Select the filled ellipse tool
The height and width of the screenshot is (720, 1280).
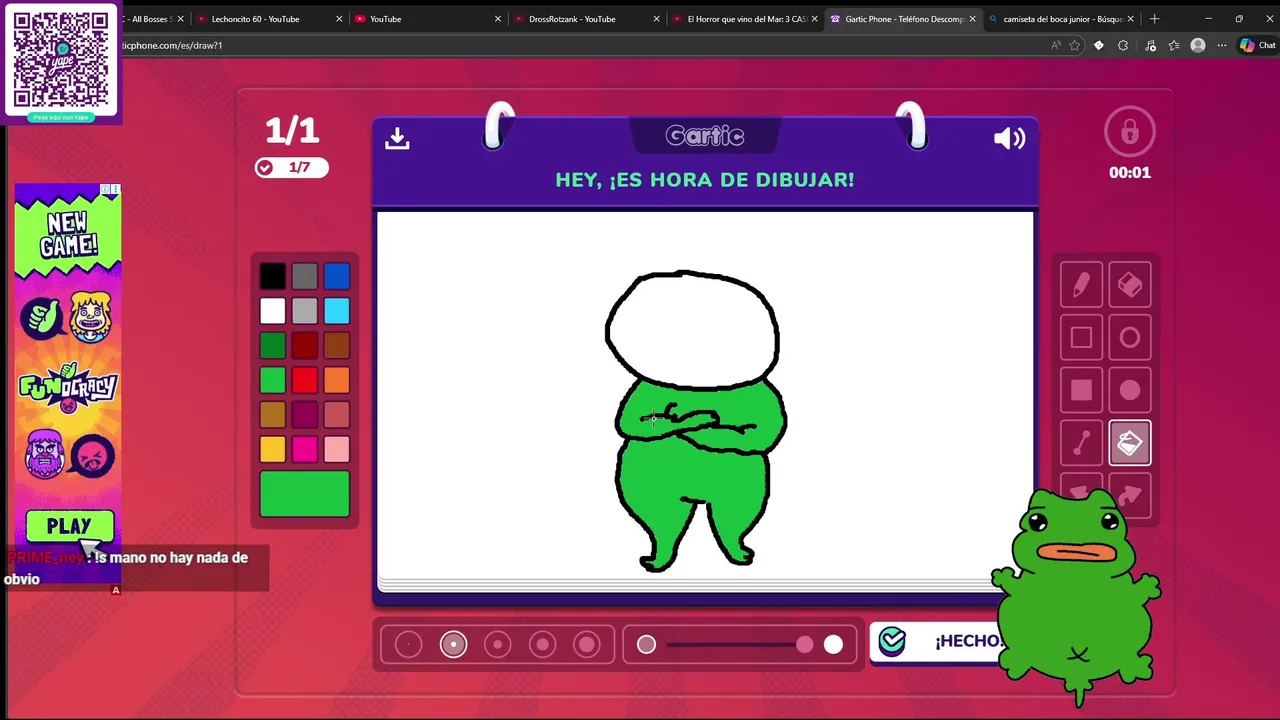1130,390
